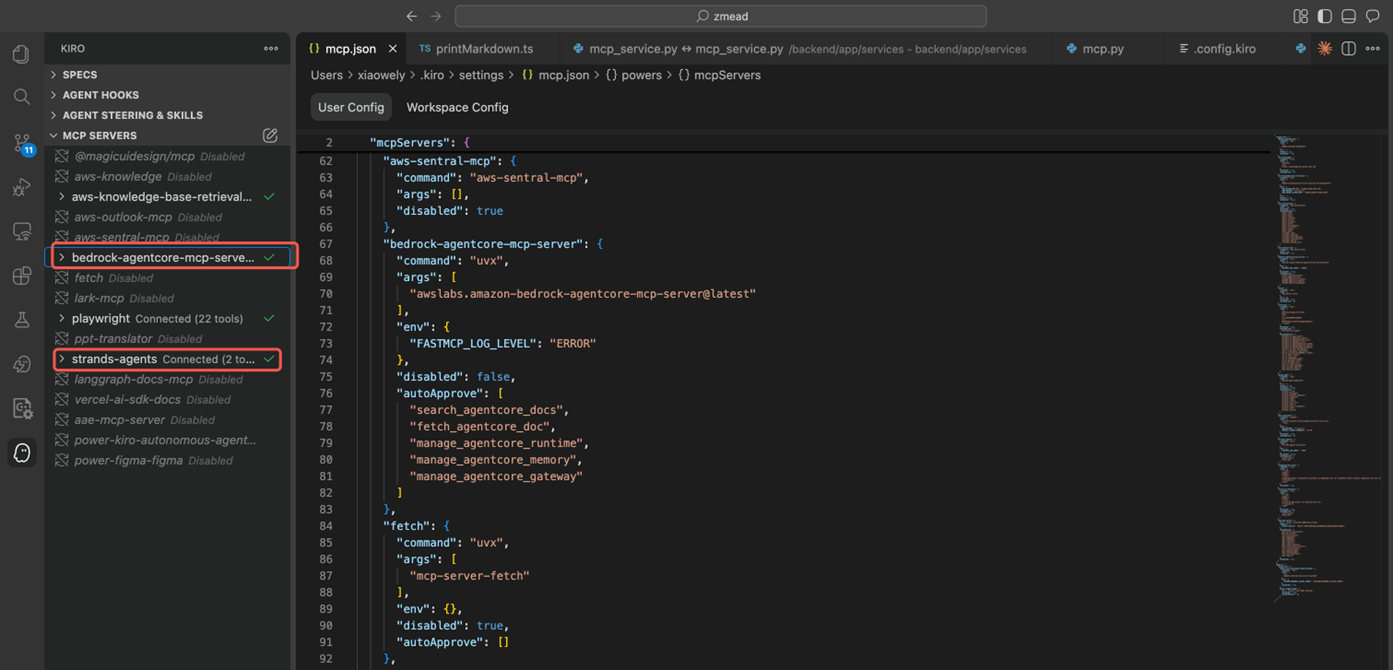Screen dimensions: 1393x670
Task: Click the zmead search box in title bar
Action: pyautogui.click(x=720, y=16)
